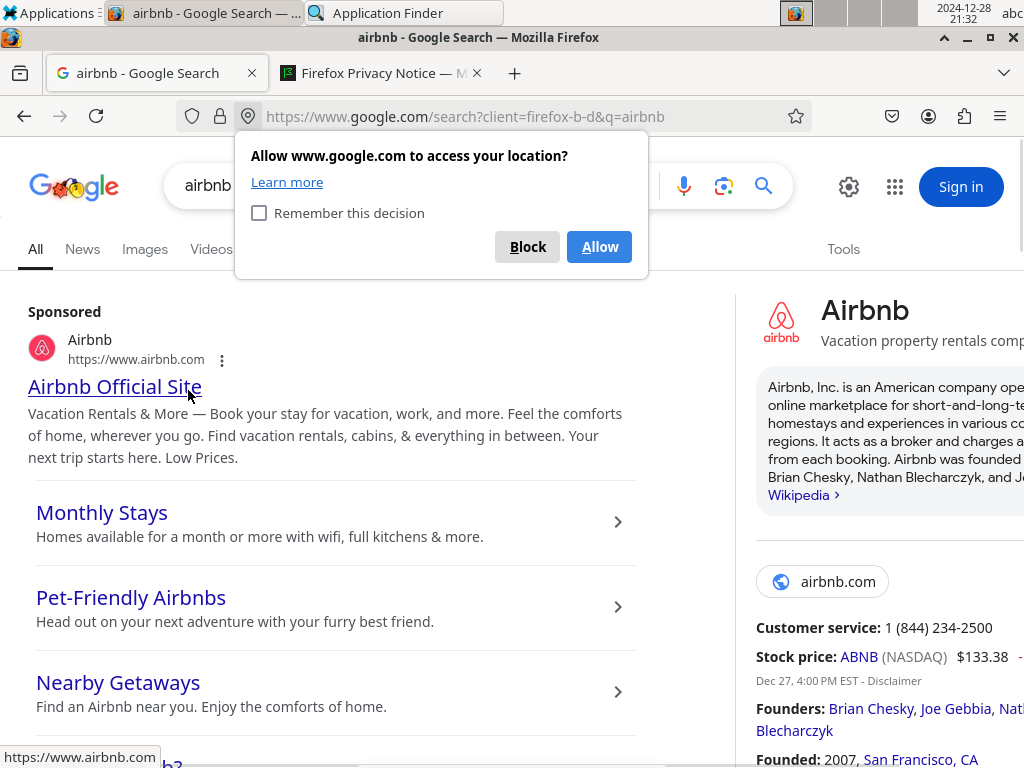This screenshot has height=768, width=1024.
Task: Bookmark this page with the star
Action: pyautogui.click(x=795, y=116)
